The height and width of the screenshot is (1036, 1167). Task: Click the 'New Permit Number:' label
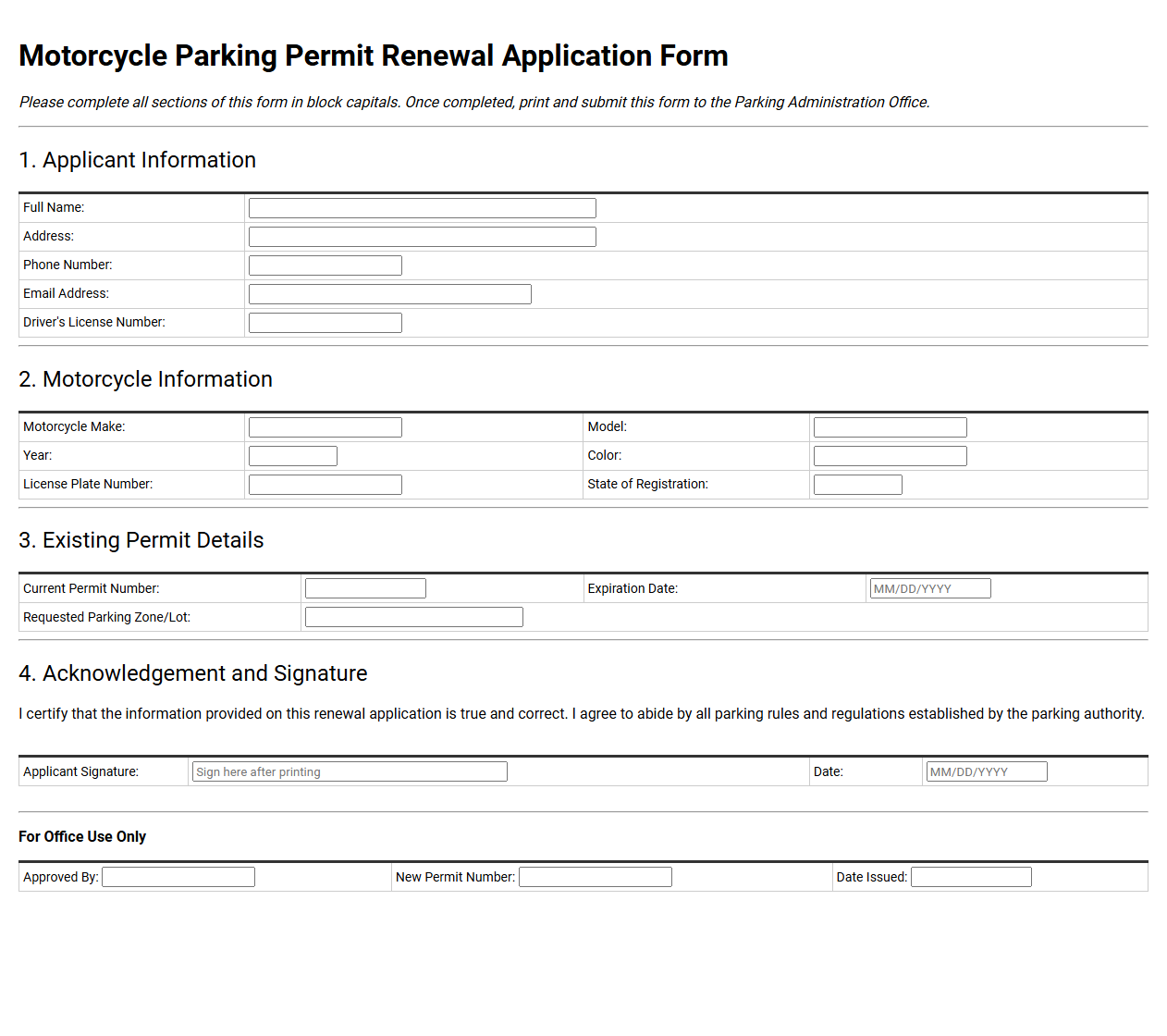(455, 877)
